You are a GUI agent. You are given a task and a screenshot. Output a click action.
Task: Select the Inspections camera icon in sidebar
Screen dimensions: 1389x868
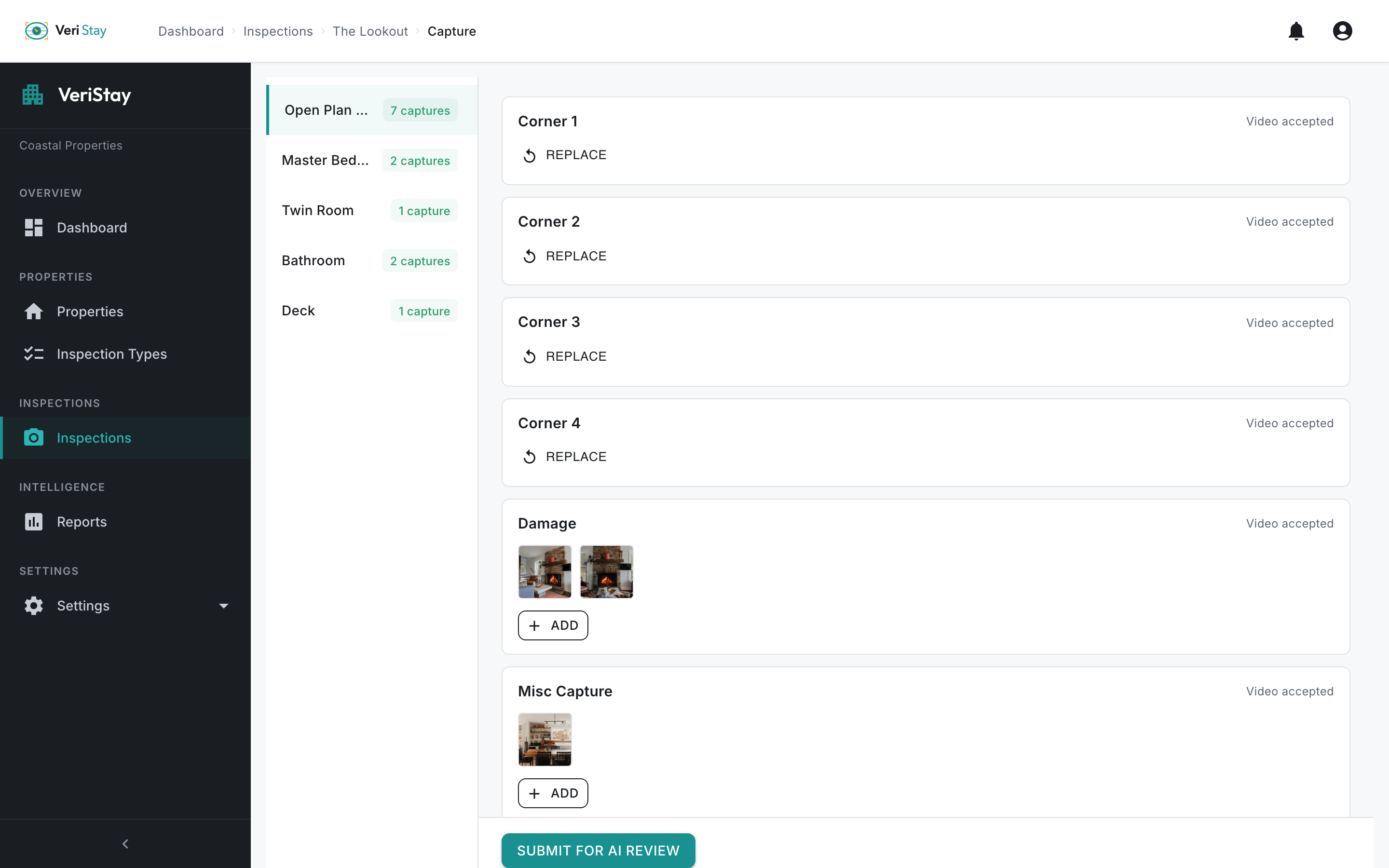(x=33, y=437)
